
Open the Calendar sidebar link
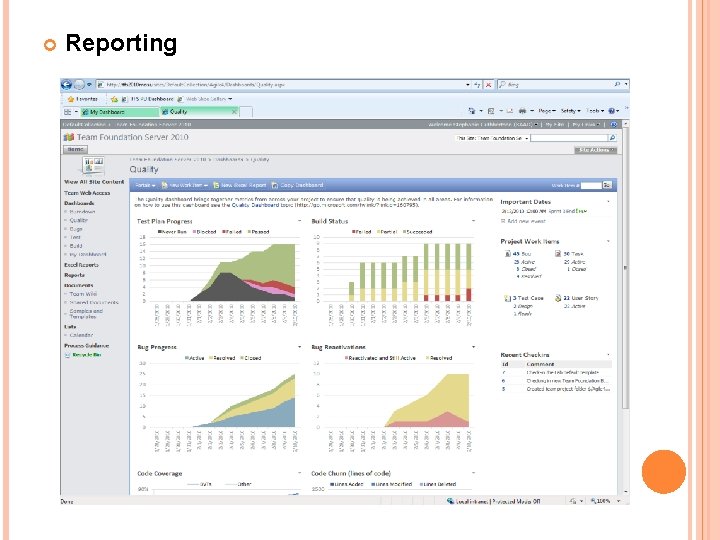tap(81, 335)
